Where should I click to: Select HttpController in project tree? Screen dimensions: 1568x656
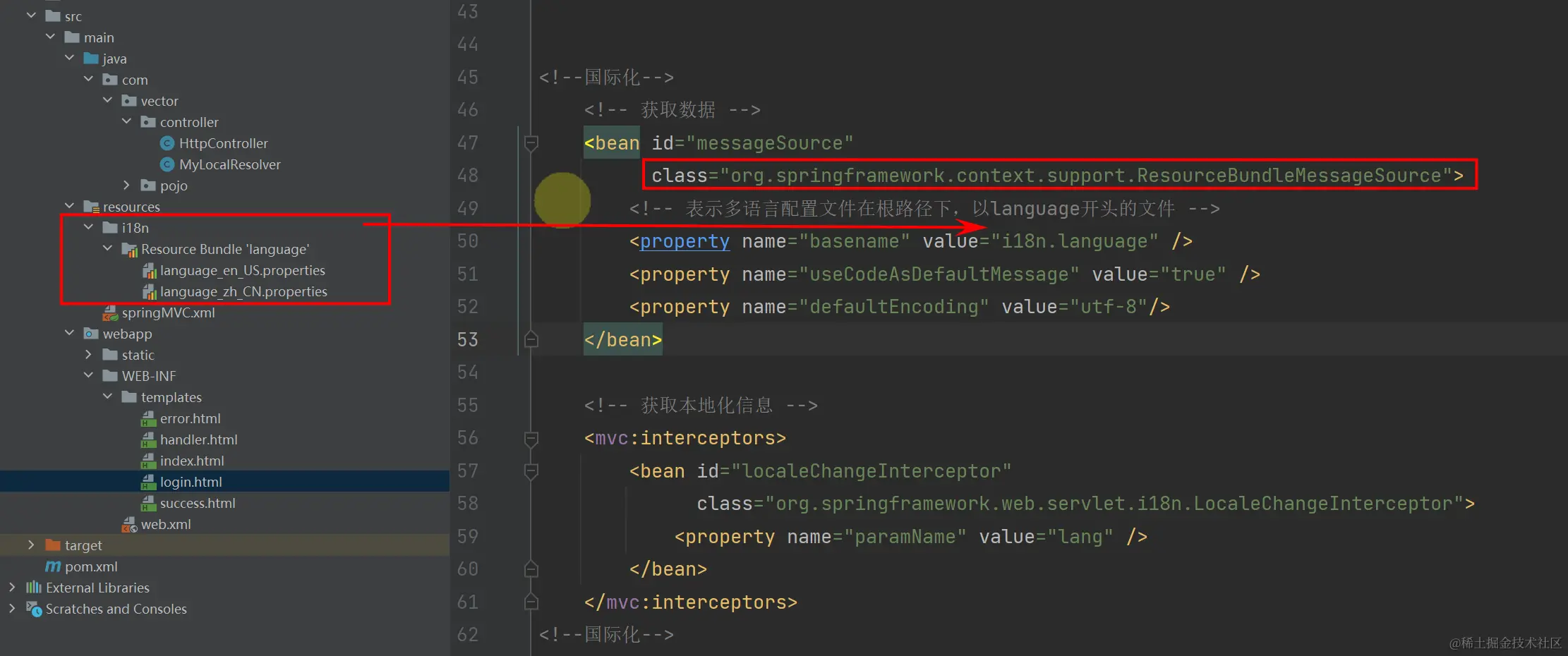click(x=224, y=143)
